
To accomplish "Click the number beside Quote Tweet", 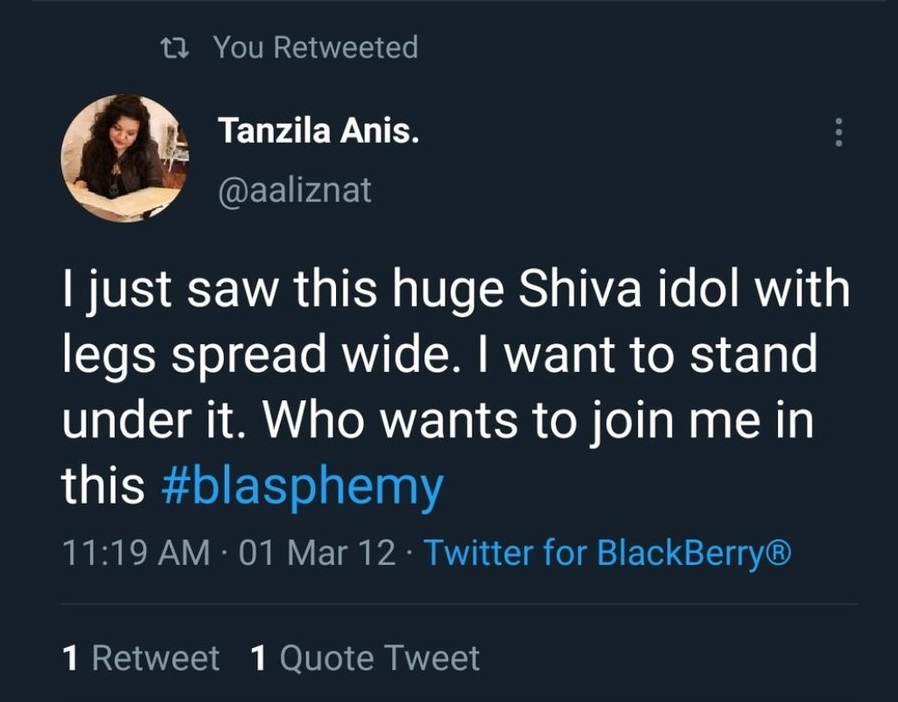I will click(x=258, y=658).
